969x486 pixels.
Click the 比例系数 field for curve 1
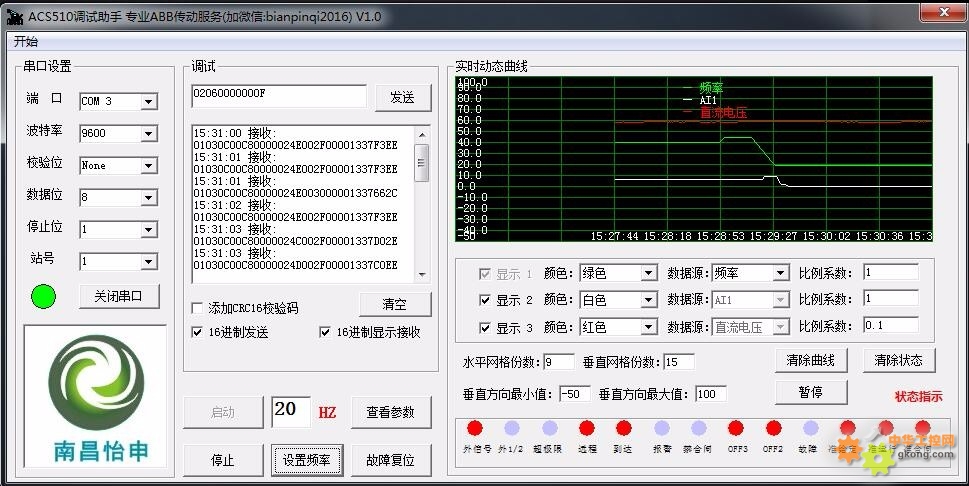(x=891, y=272)
